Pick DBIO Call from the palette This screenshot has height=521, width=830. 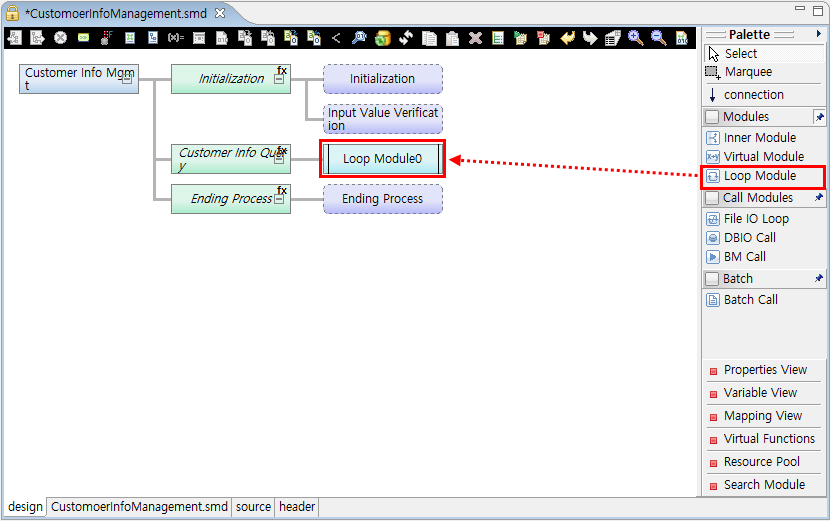[x=764, y=238]
